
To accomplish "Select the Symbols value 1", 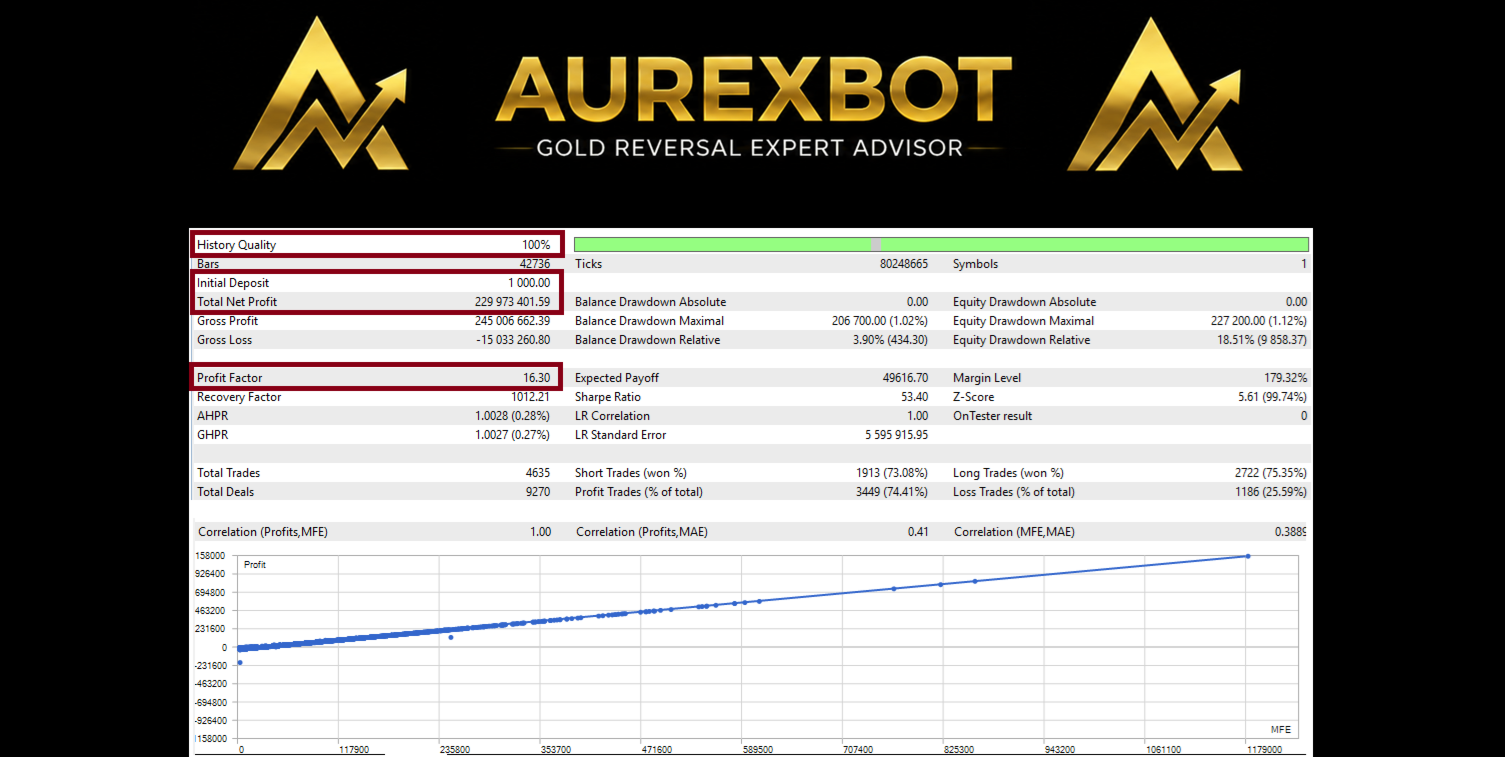I will 1304,264.
